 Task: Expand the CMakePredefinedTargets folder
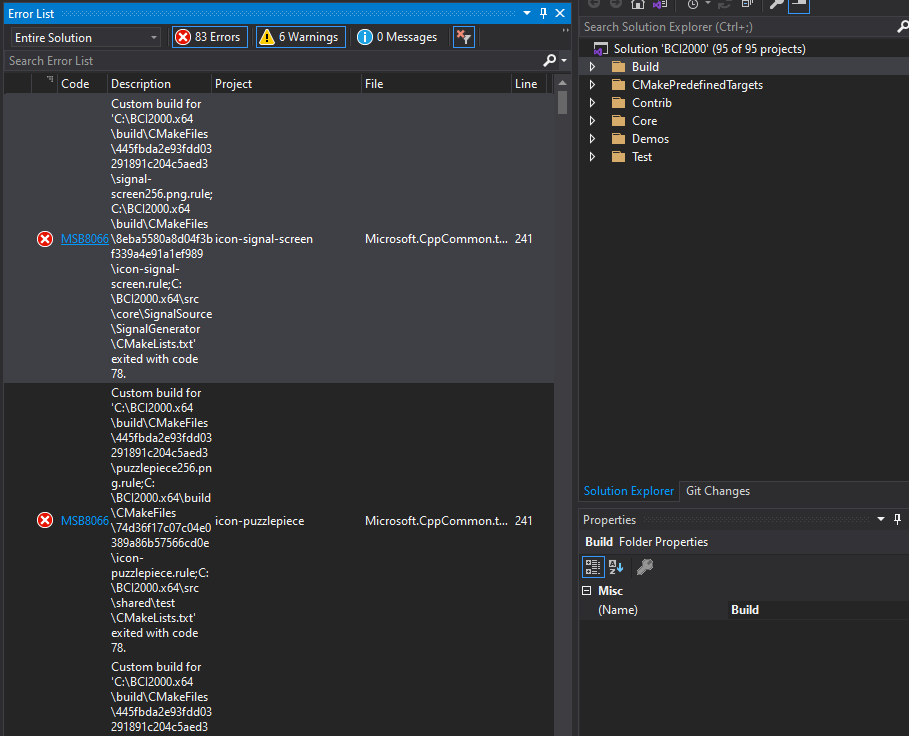[x=592, y=85]
